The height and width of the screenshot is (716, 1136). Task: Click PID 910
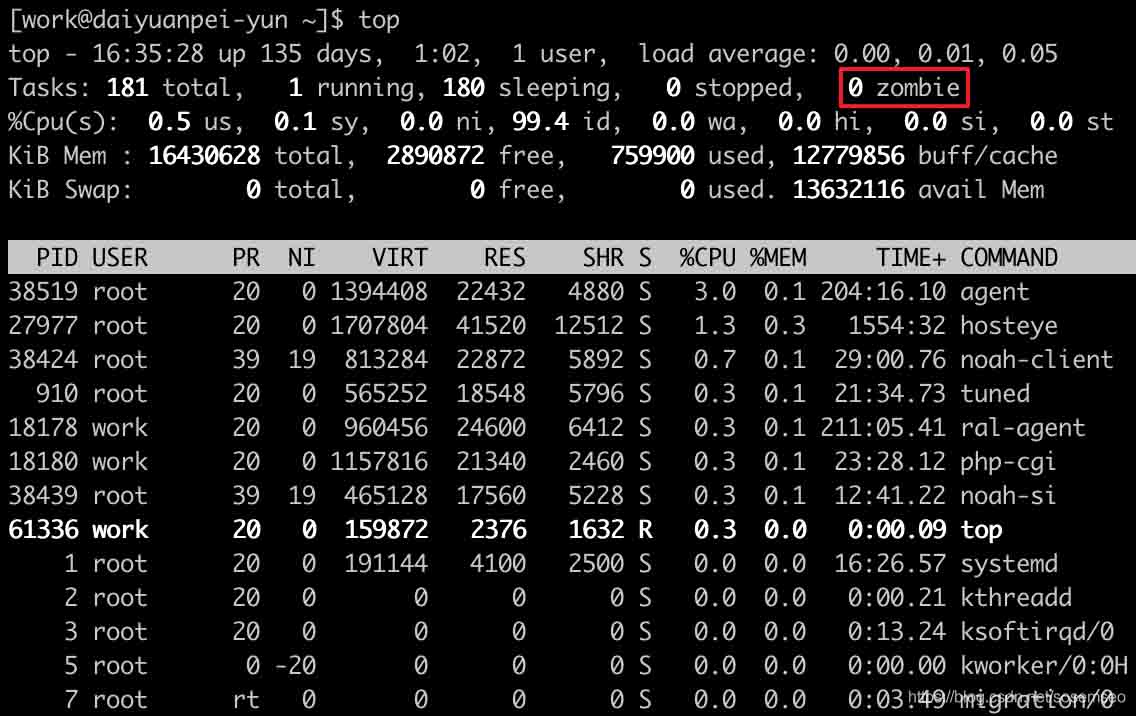point(57,394)
